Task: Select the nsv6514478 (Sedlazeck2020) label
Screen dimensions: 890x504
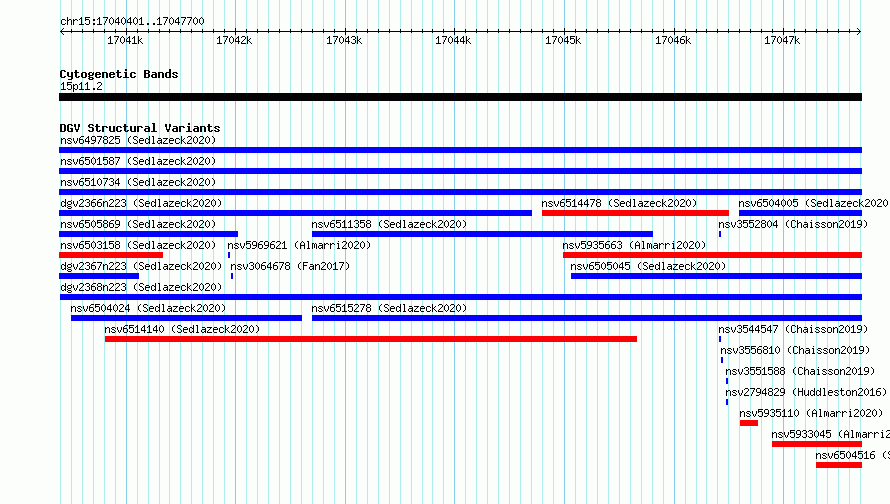Action: (619, 203)
